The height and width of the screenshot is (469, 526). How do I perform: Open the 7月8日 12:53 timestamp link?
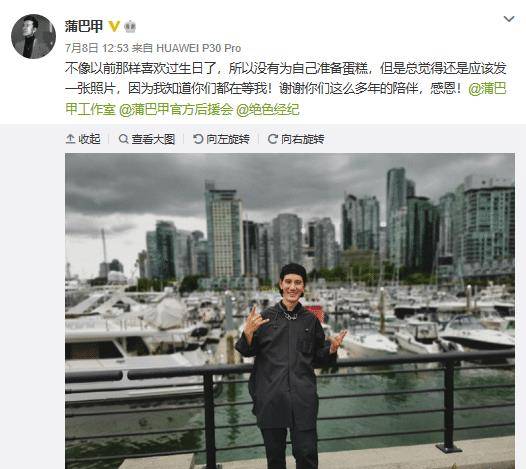click(x=97, y=48)
